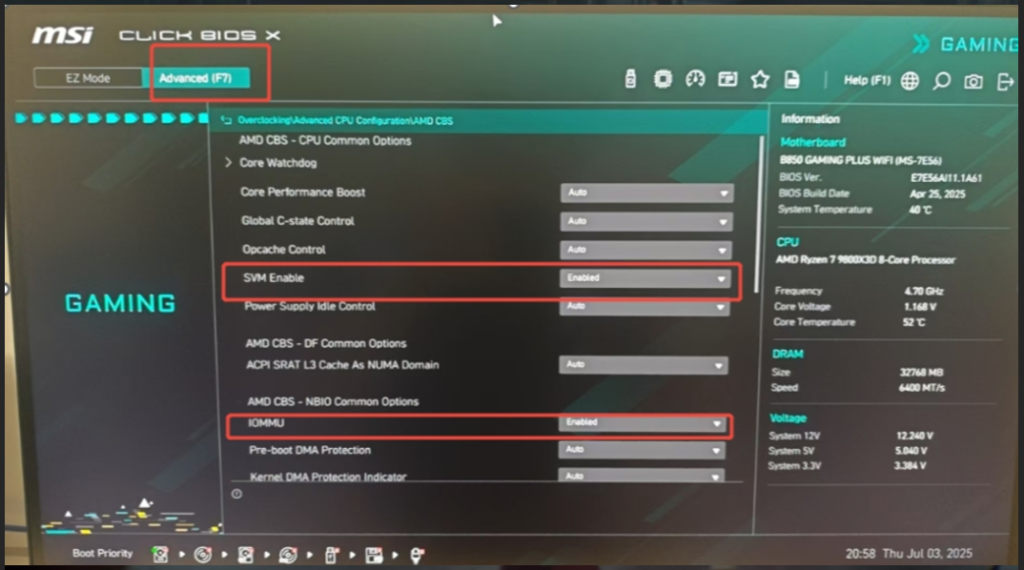The height and width of the screenshot is (570, 1024).
Task: Select the first hard disk boot priority icon
Action: 160,554
